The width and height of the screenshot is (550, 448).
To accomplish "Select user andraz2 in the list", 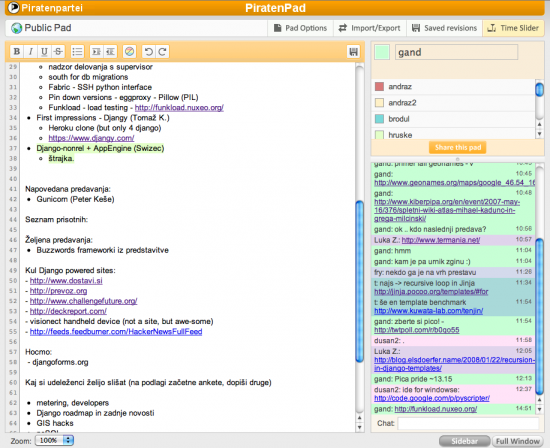I will 453,103.
